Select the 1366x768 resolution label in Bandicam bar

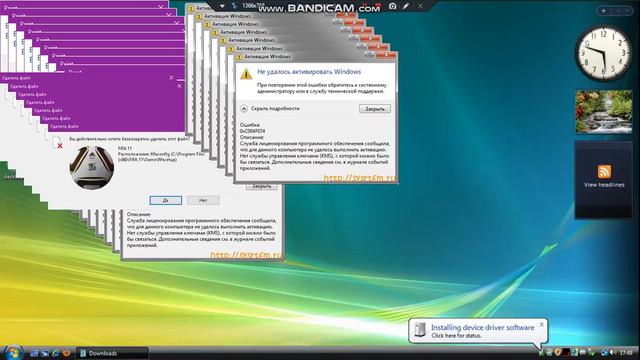click(x=253, y=6)
